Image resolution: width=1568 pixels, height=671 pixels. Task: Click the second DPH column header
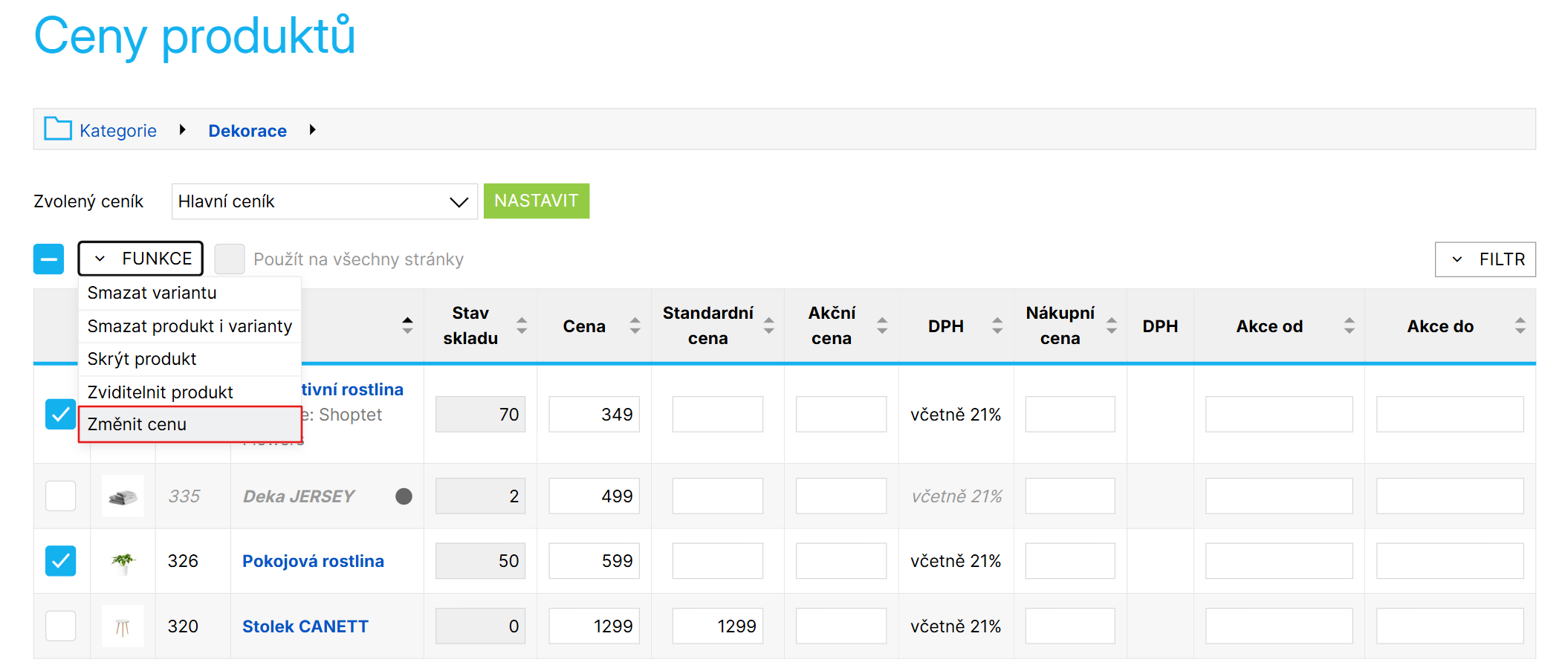(1160, 326)
